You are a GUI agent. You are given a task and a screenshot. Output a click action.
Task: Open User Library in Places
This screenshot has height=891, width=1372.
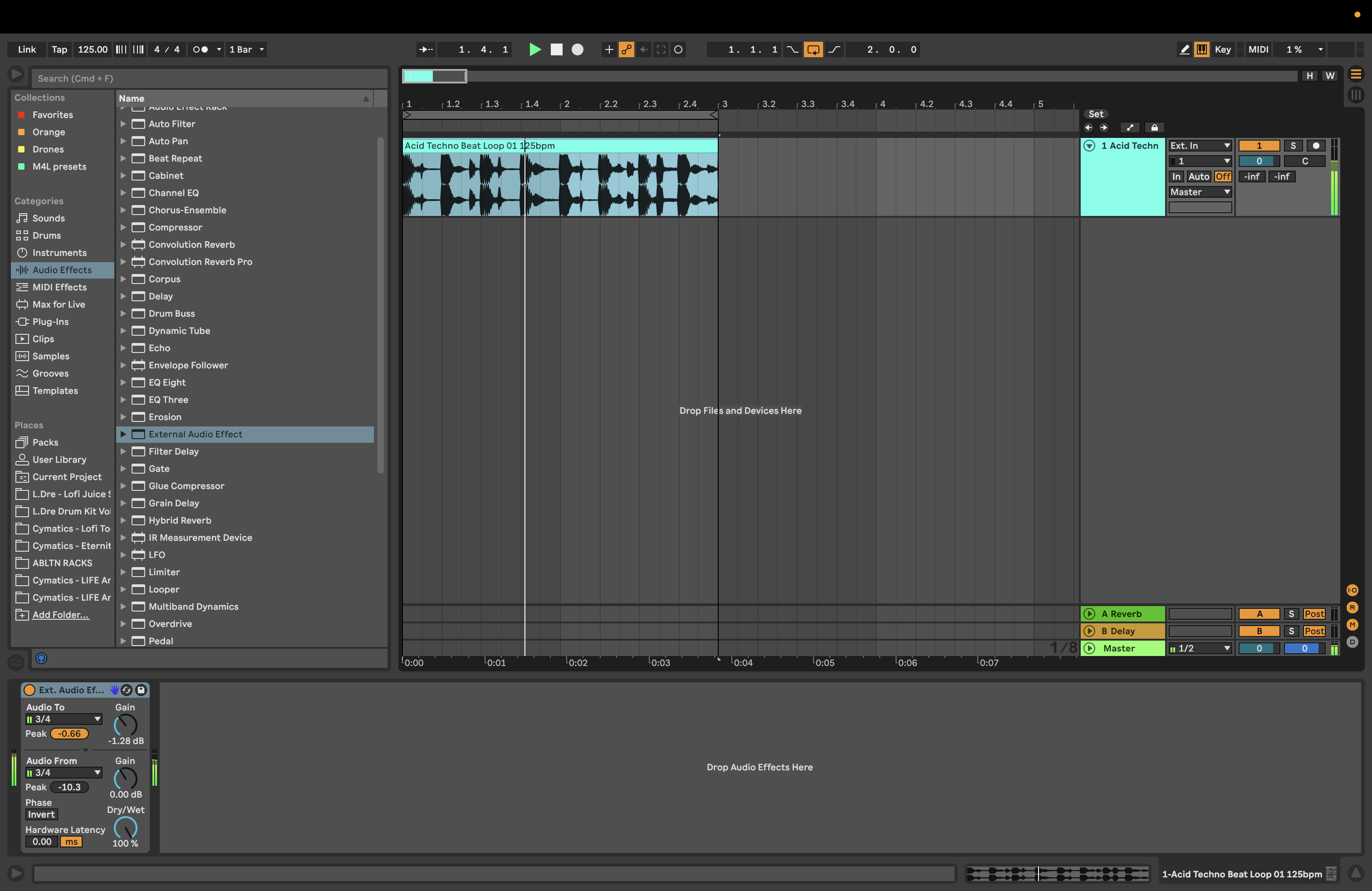[x=59, y=460]
